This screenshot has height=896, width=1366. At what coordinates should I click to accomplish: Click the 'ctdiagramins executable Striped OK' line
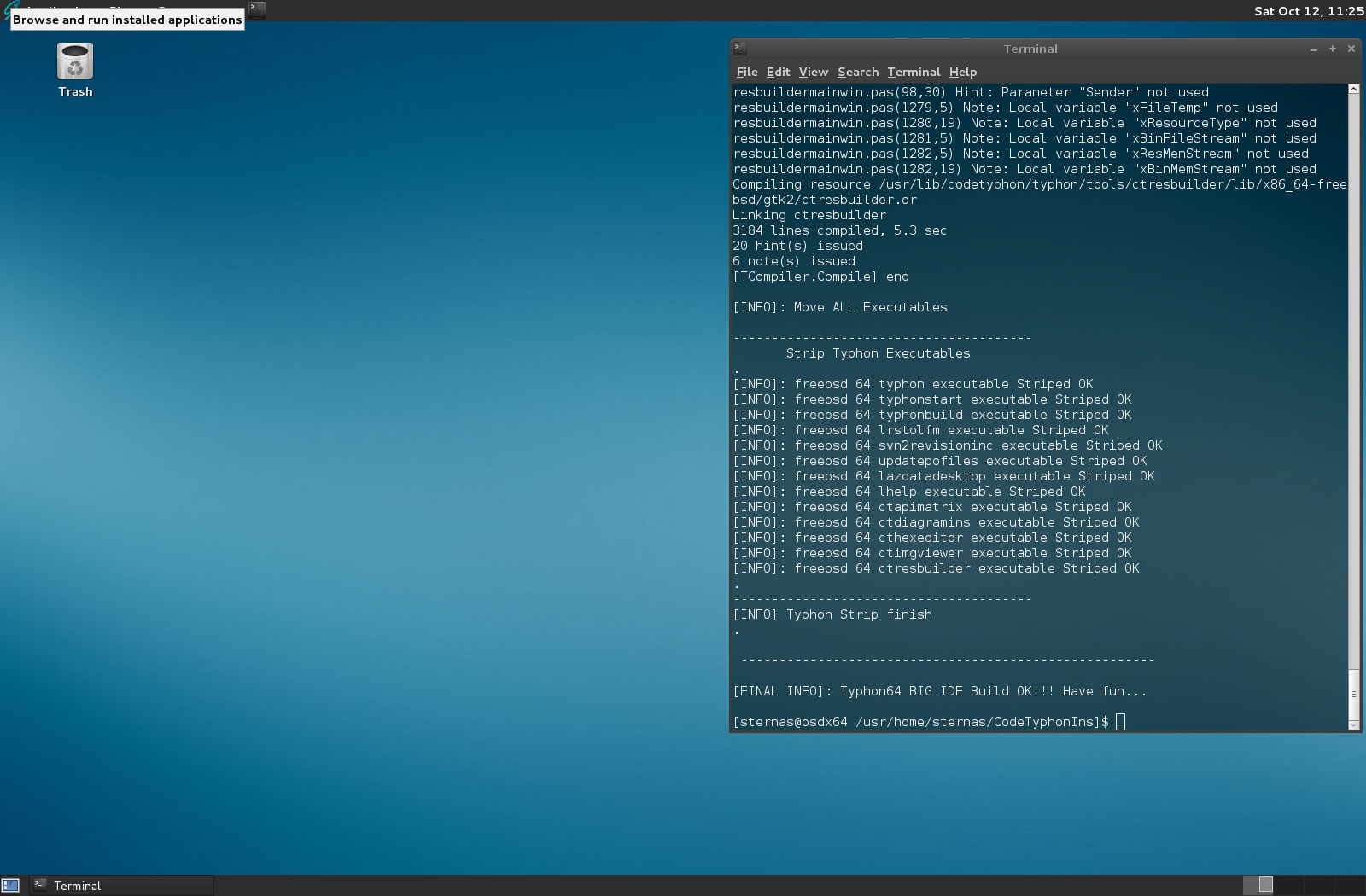(936, 522)
